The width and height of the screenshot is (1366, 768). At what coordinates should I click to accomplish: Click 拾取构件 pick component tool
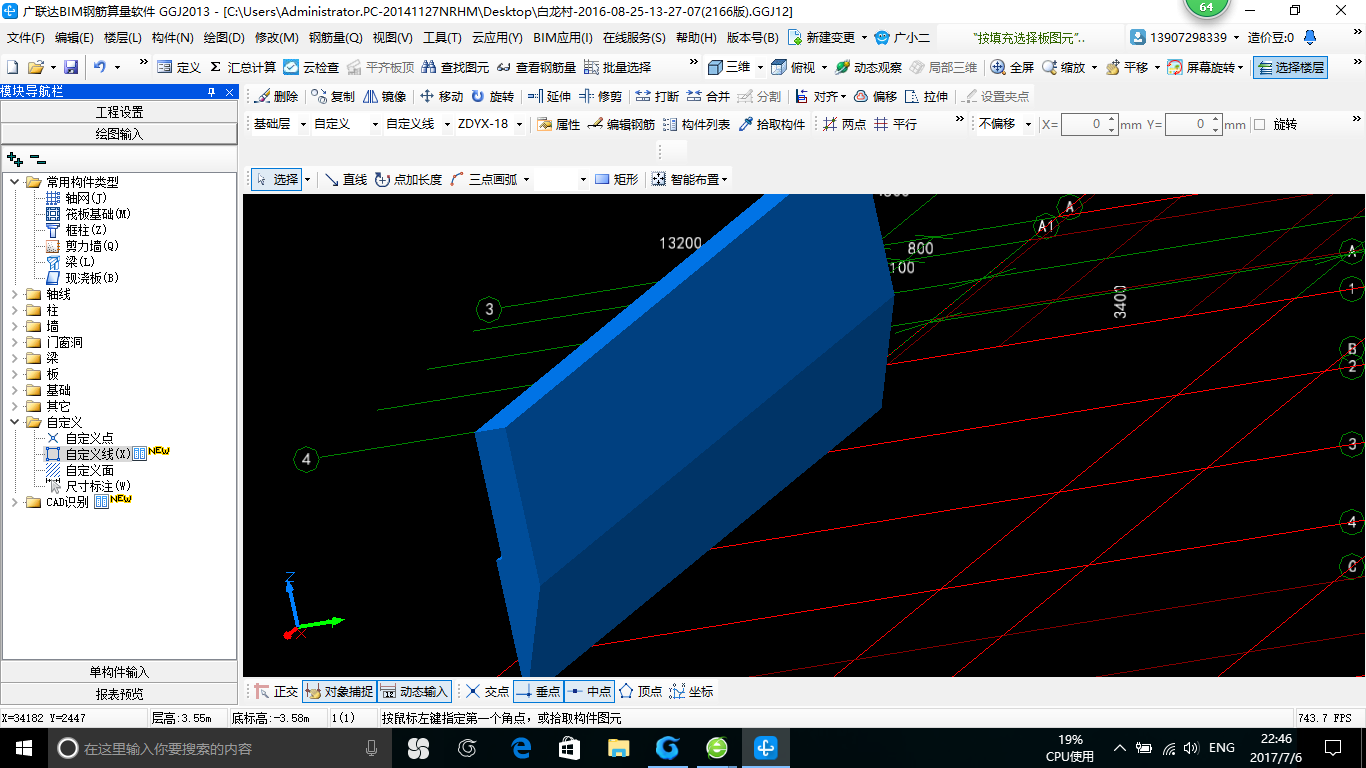(771, 124)
